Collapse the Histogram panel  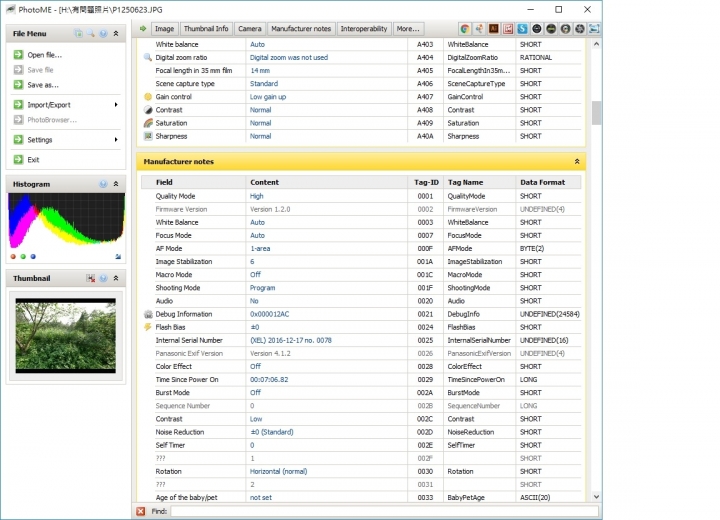coord(116,184)
